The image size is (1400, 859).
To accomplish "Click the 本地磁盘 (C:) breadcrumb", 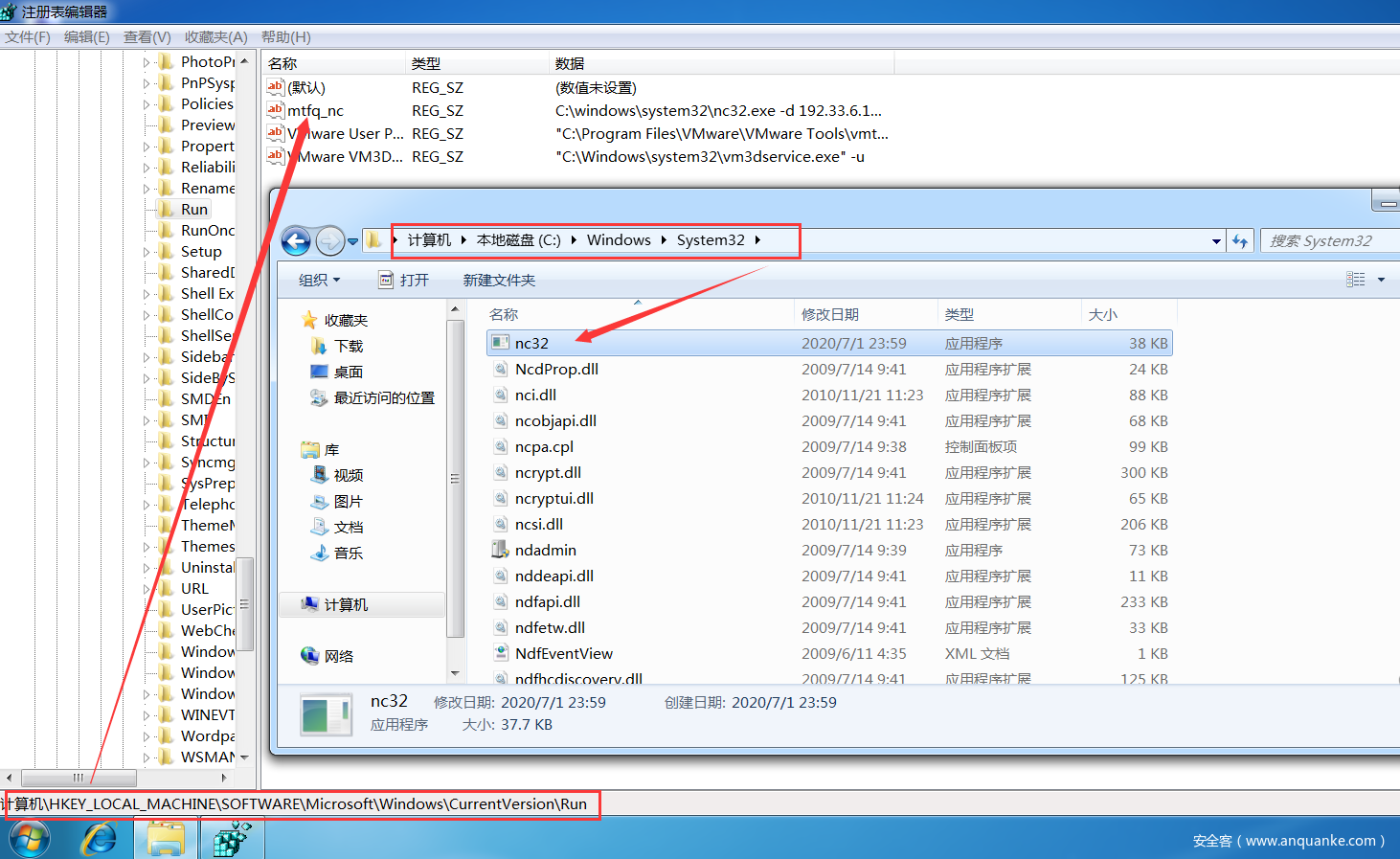I will [518, 240].
